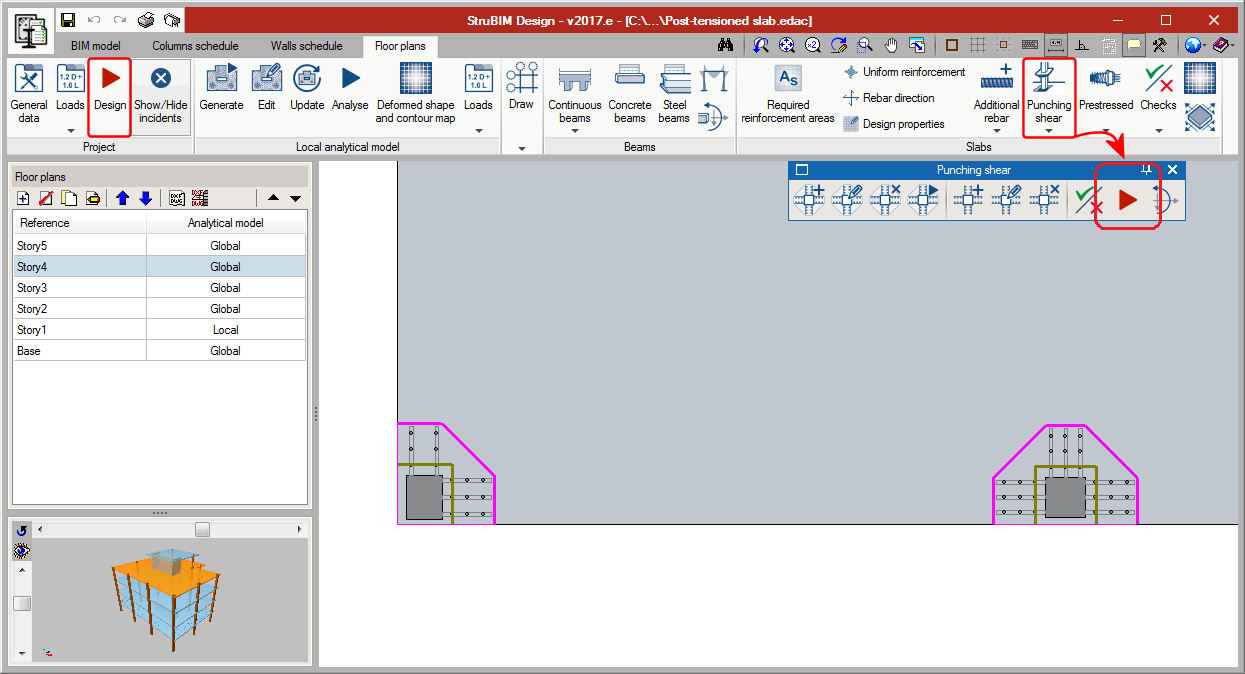Pin the Punching shear floating panel
Viewport: 1245px width, 674px height.
tap(1147, 170)
